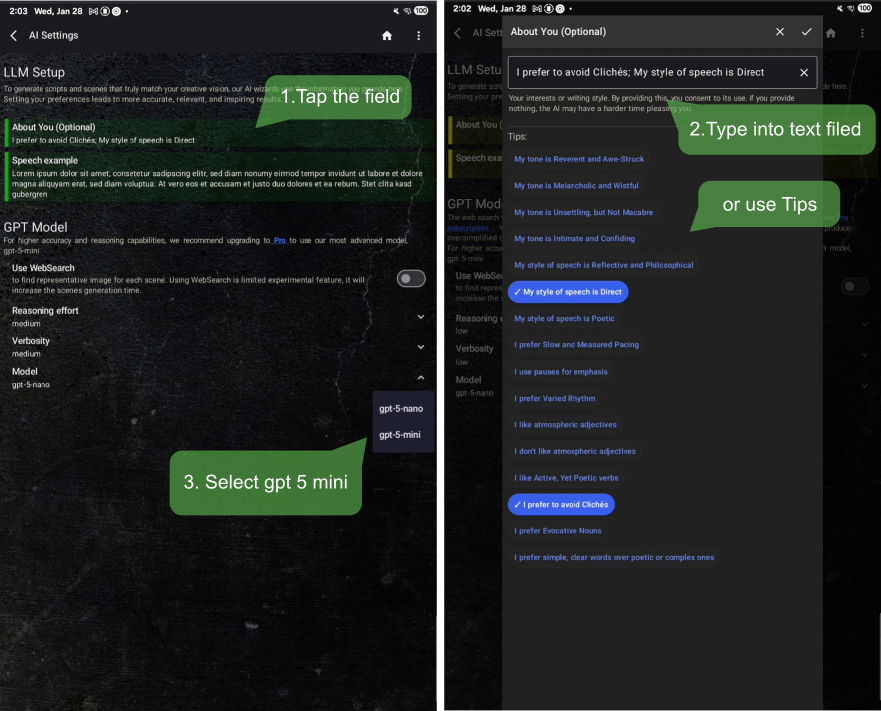Deselect the 'My style of speech is Direct' tip
This screenshot has height=711, width=881.
coord(568,292)
